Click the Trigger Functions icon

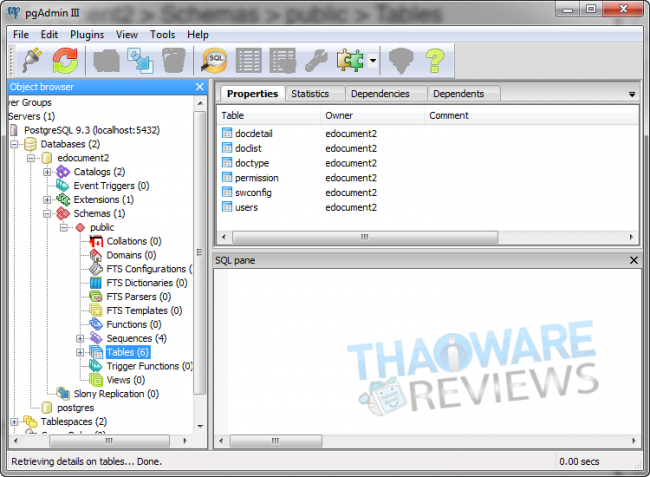pyautogui.click(x=96, y=366)
